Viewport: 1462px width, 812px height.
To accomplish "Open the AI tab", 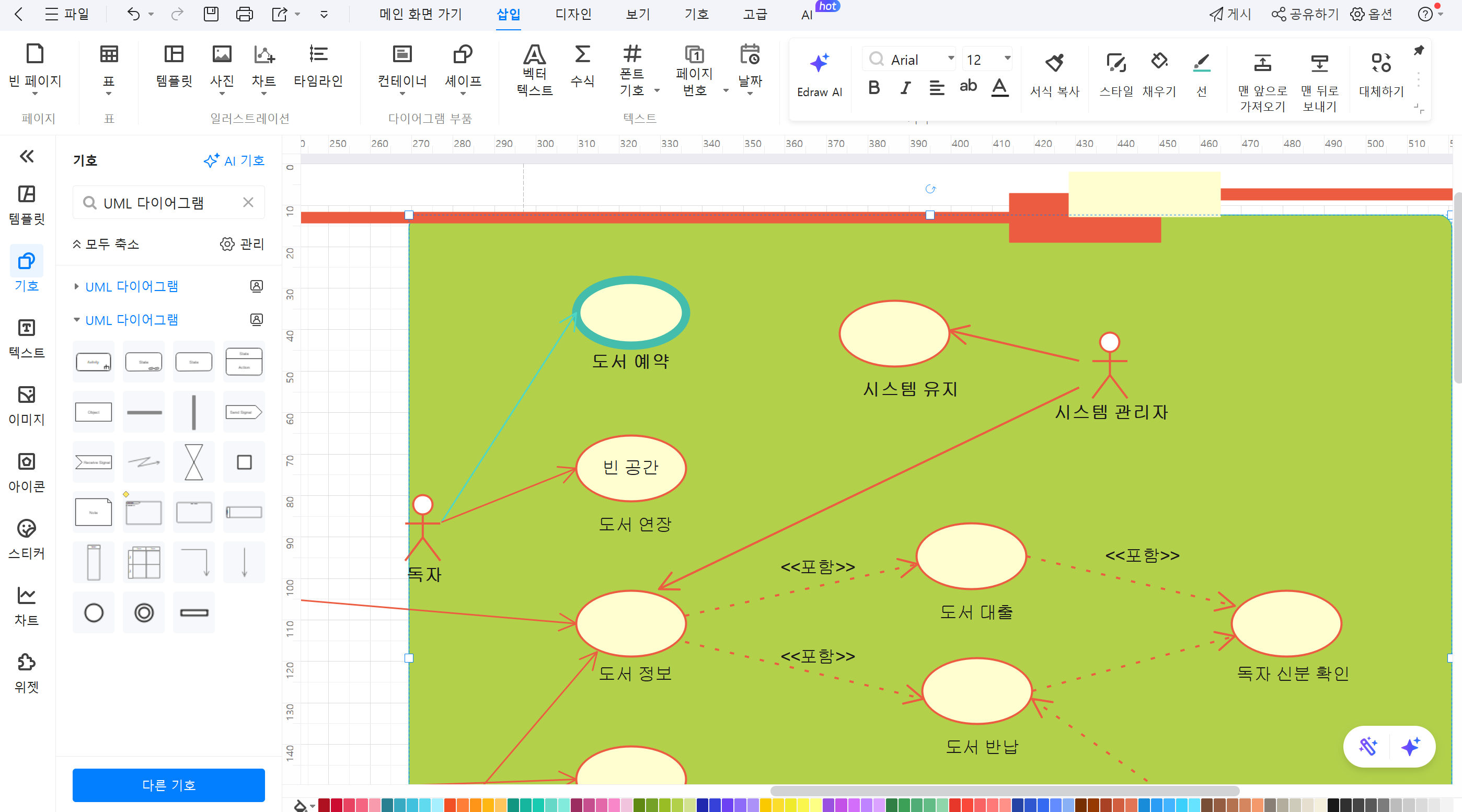I will pyautogui.click(x=807, y=15).
